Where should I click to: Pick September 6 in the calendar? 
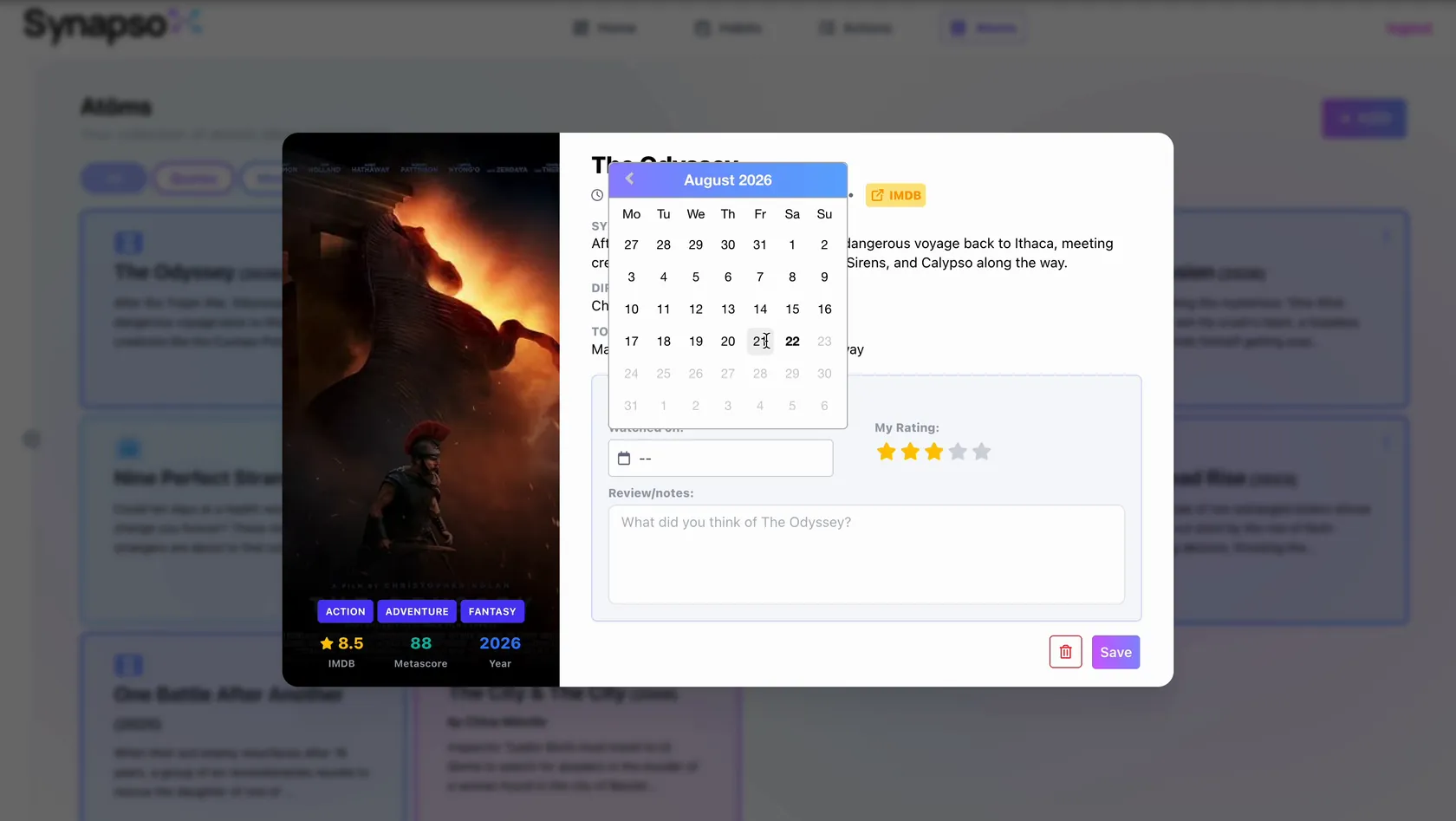[x=824, y=406]
